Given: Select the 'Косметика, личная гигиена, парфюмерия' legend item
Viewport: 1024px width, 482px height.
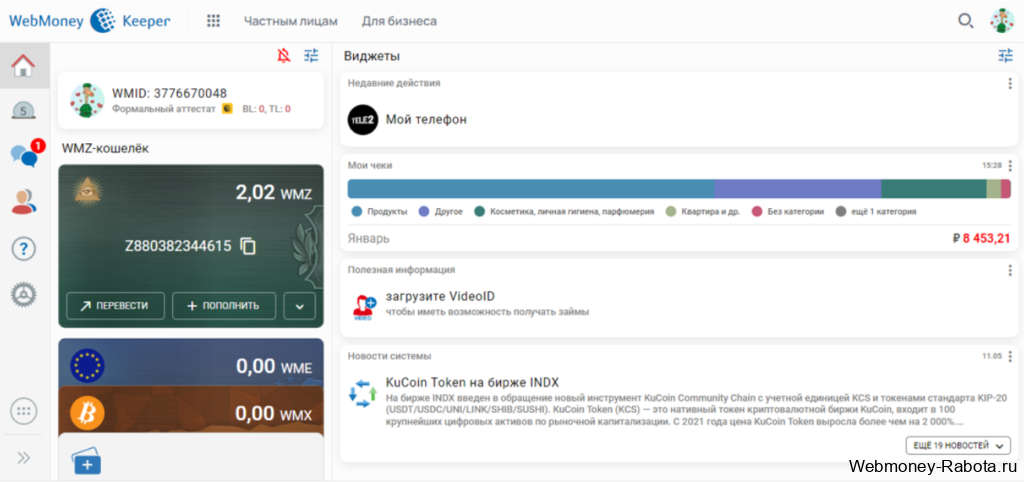Looking at the screenshot, I should (564, 212).
